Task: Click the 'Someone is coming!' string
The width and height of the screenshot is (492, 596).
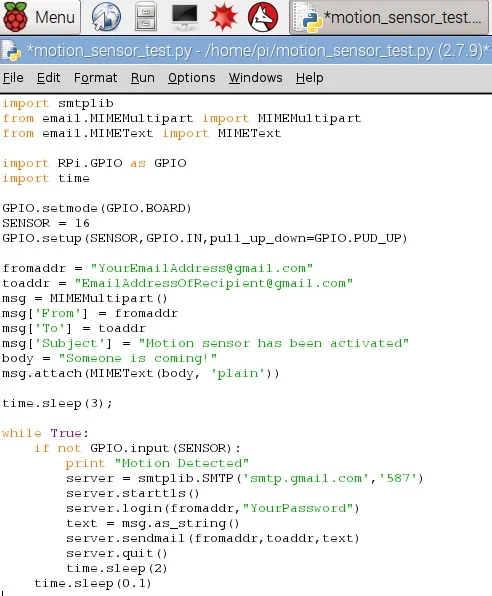Action: pos(138,358)
